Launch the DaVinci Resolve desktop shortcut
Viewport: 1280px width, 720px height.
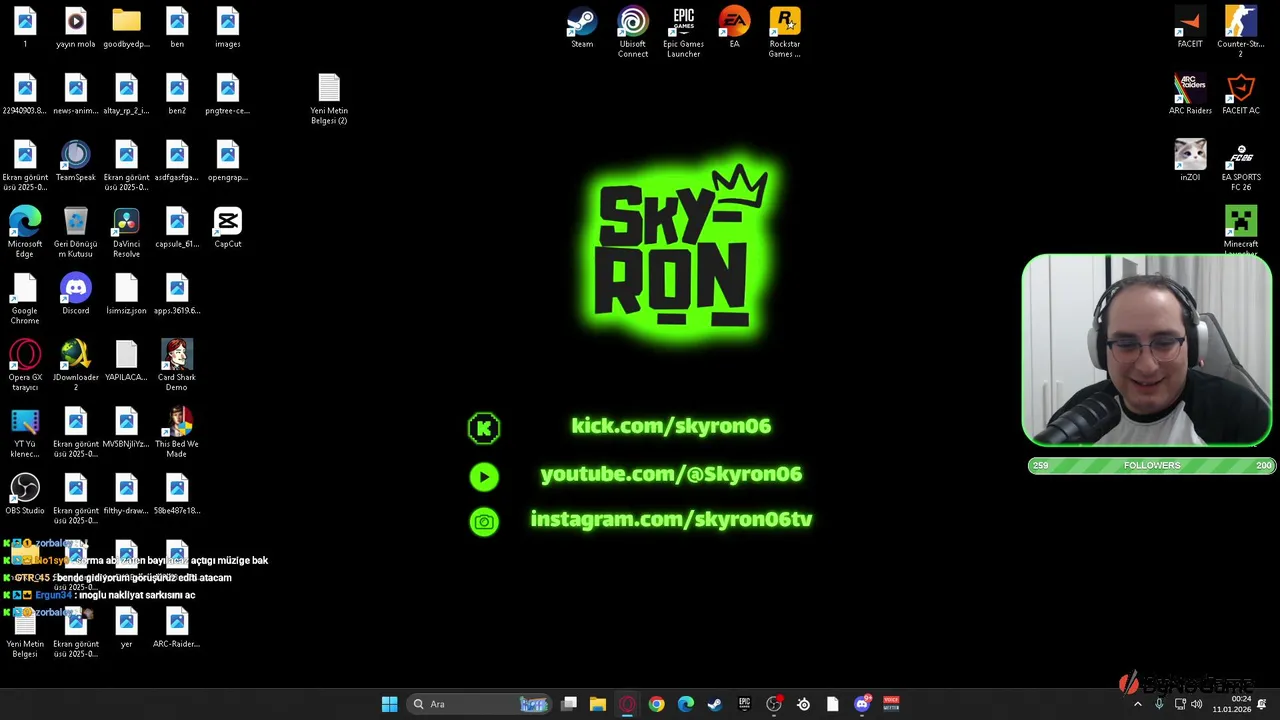pos(126,232)
